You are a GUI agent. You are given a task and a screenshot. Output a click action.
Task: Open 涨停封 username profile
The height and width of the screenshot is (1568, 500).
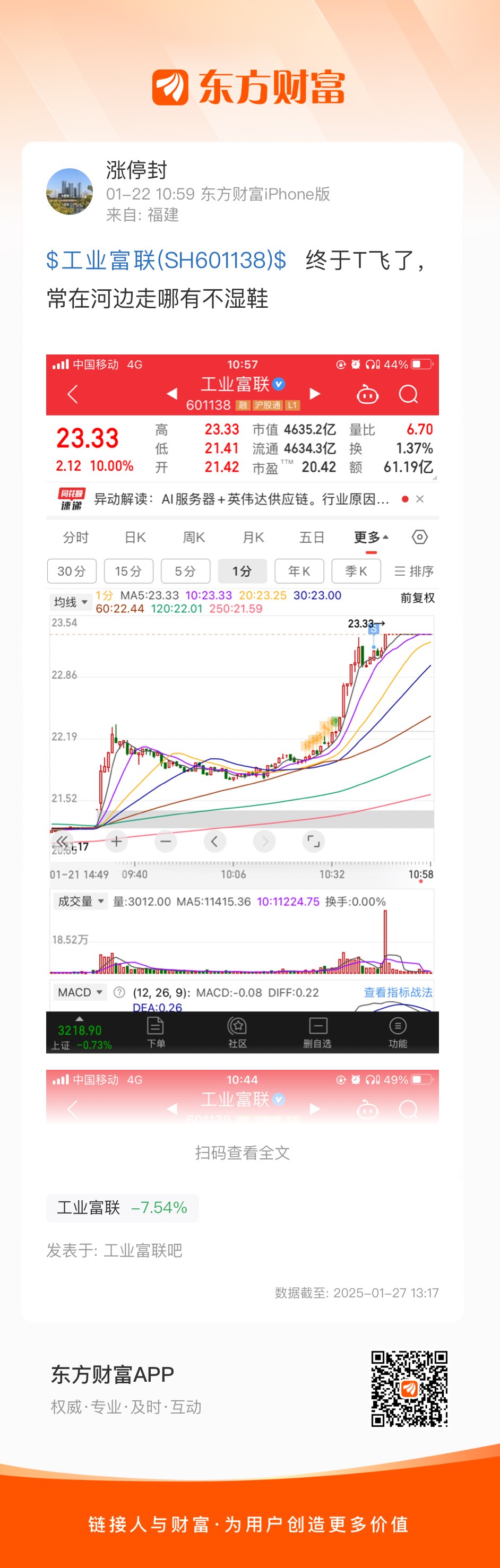(x=136, y=170)
